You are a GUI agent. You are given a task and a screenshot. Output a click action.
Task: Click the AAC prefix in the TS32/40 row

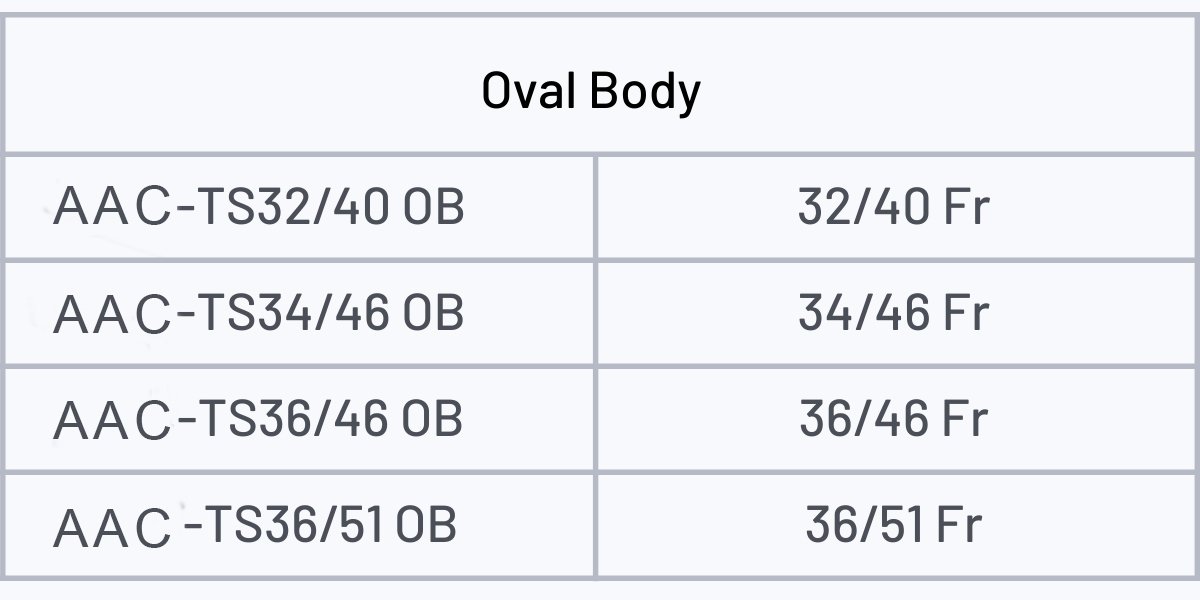[113, 208]
